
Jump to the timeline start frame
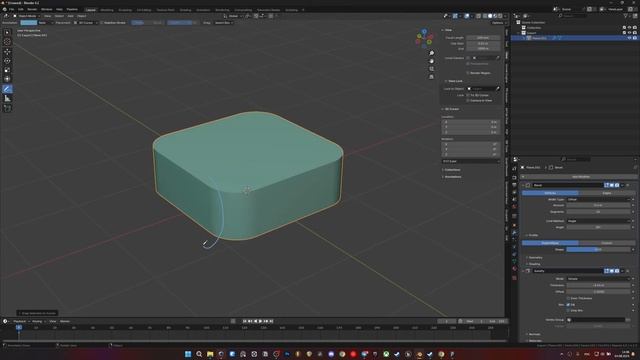click(x=245, y=321)
